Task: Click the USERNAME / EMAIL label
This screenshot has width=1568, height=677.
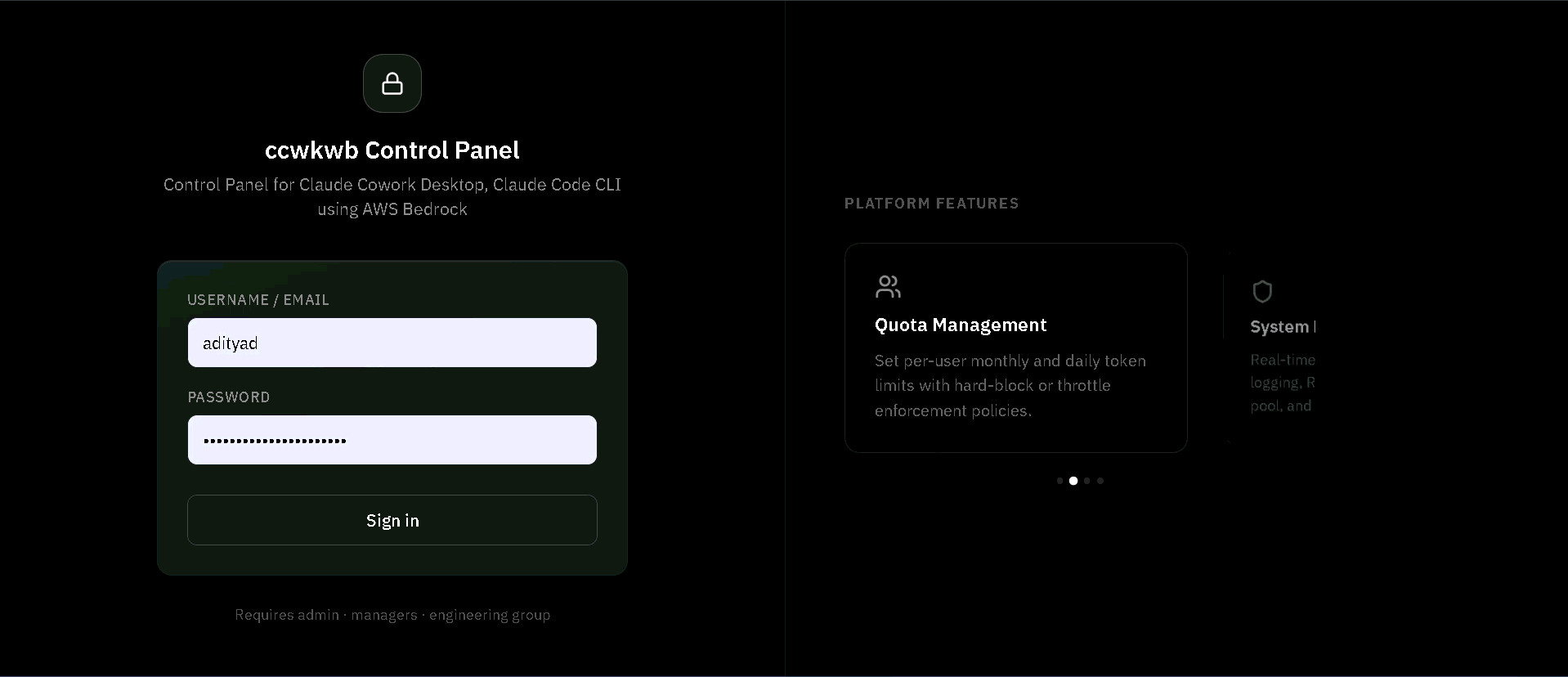Action: 258,300
